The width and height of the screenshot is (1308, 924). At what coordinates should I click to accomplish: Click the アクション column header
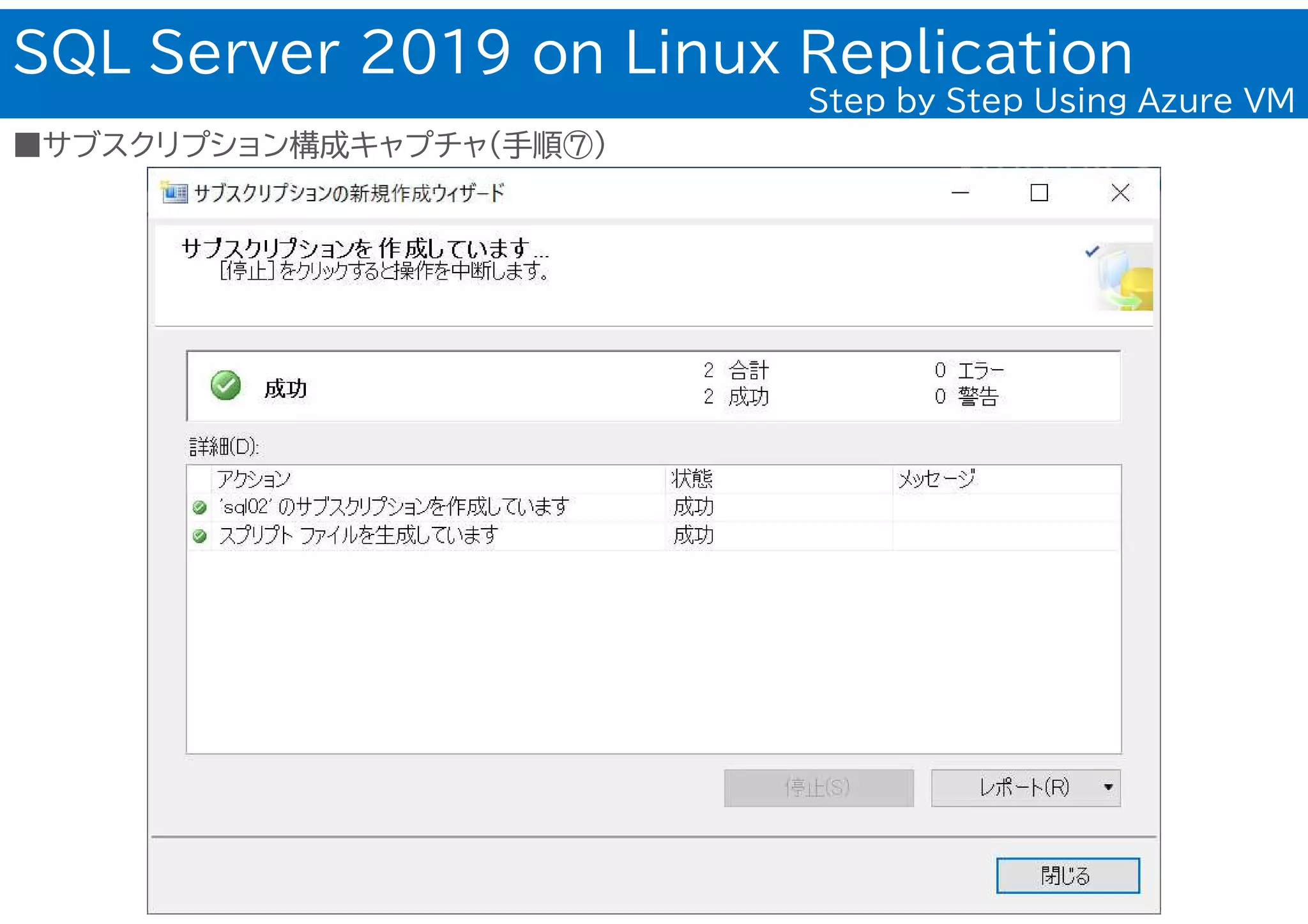point(438,479)
